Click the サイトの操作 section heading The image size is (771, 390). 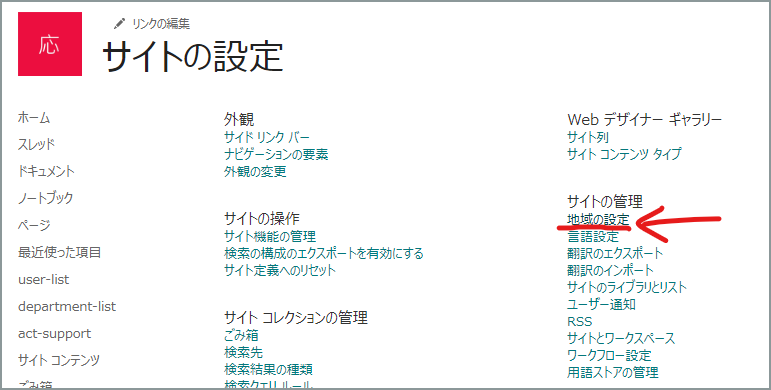pyautogui.click(x=262, y=218)
